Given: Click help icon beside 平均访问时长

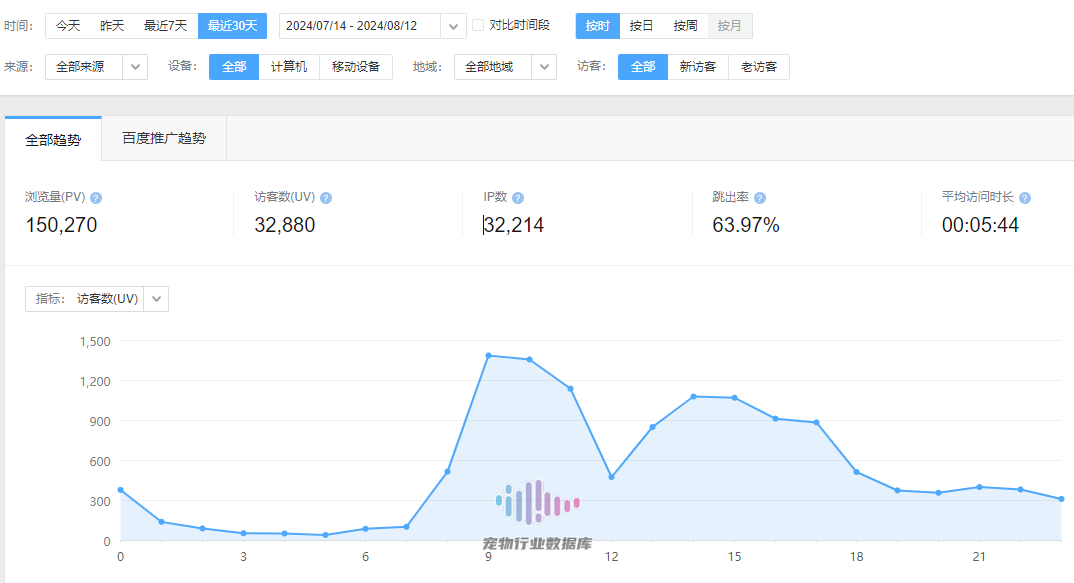Looking at the screenshot, I should click(x=1025, y=198).
